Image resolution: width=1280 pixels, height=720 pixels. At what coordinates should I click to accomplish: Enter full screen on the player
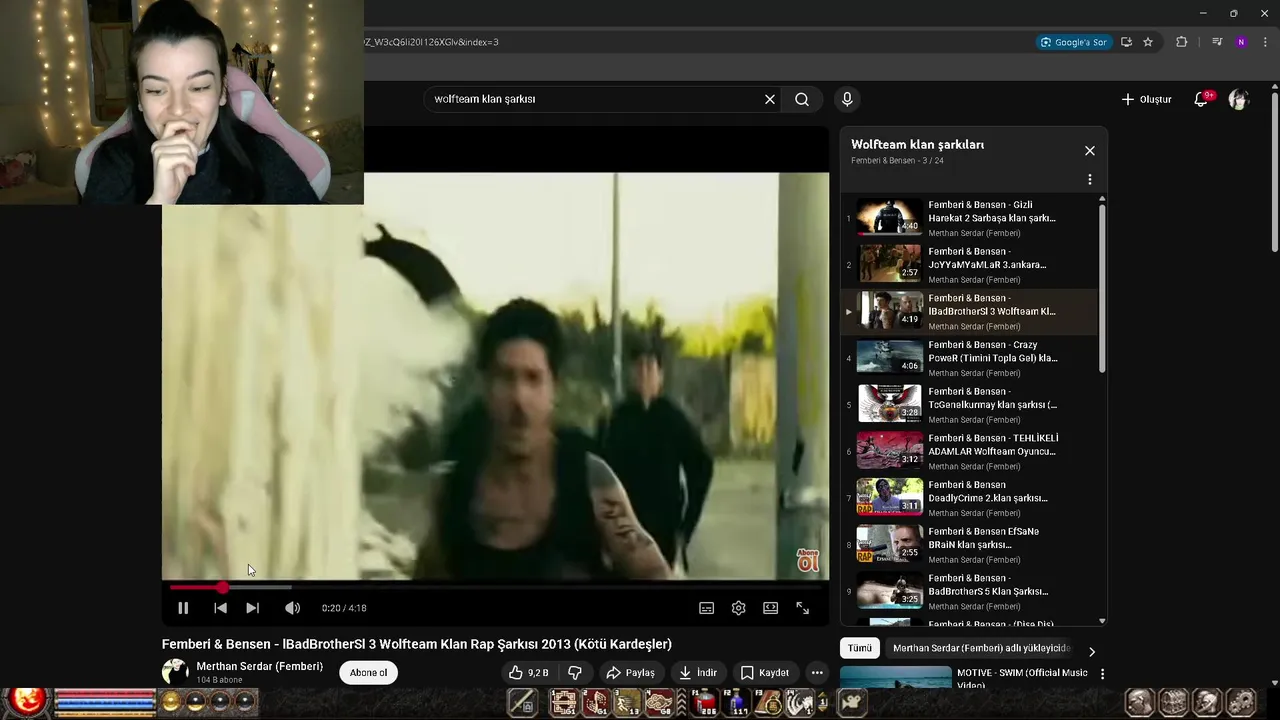(803, 608)
